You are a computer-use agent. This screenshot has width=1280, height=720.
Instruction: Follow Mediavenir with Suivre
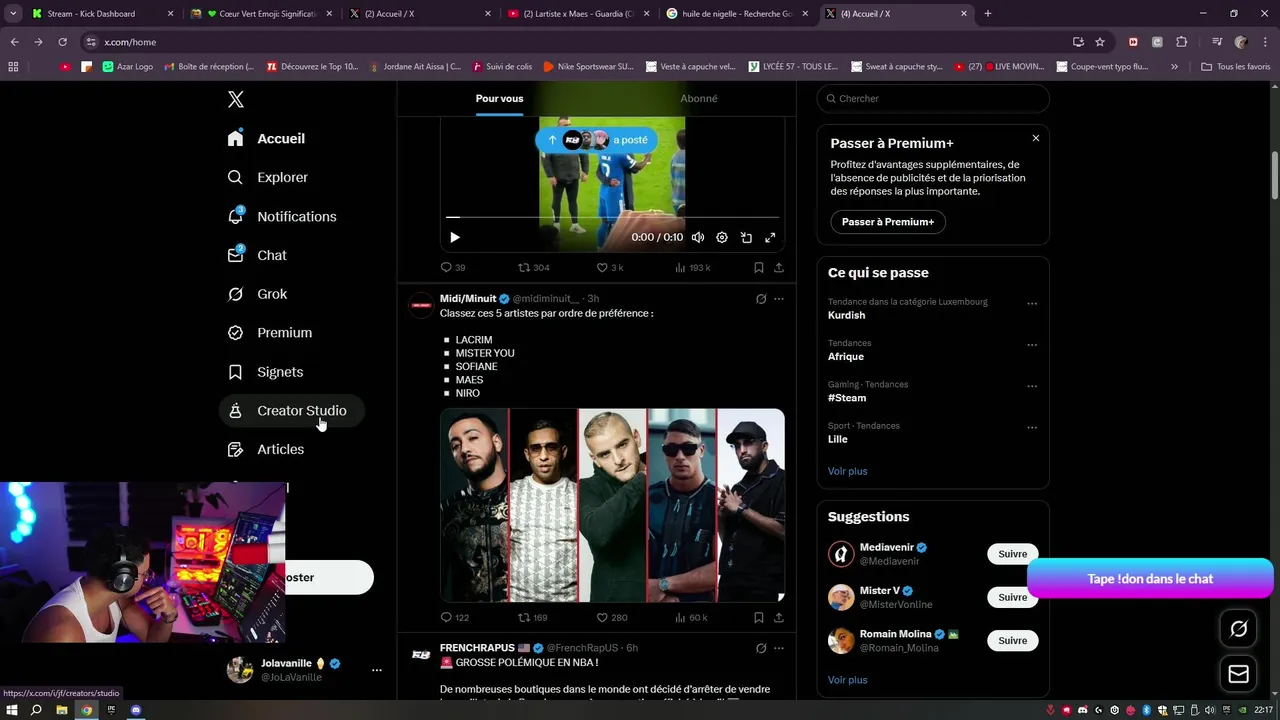1012,554
